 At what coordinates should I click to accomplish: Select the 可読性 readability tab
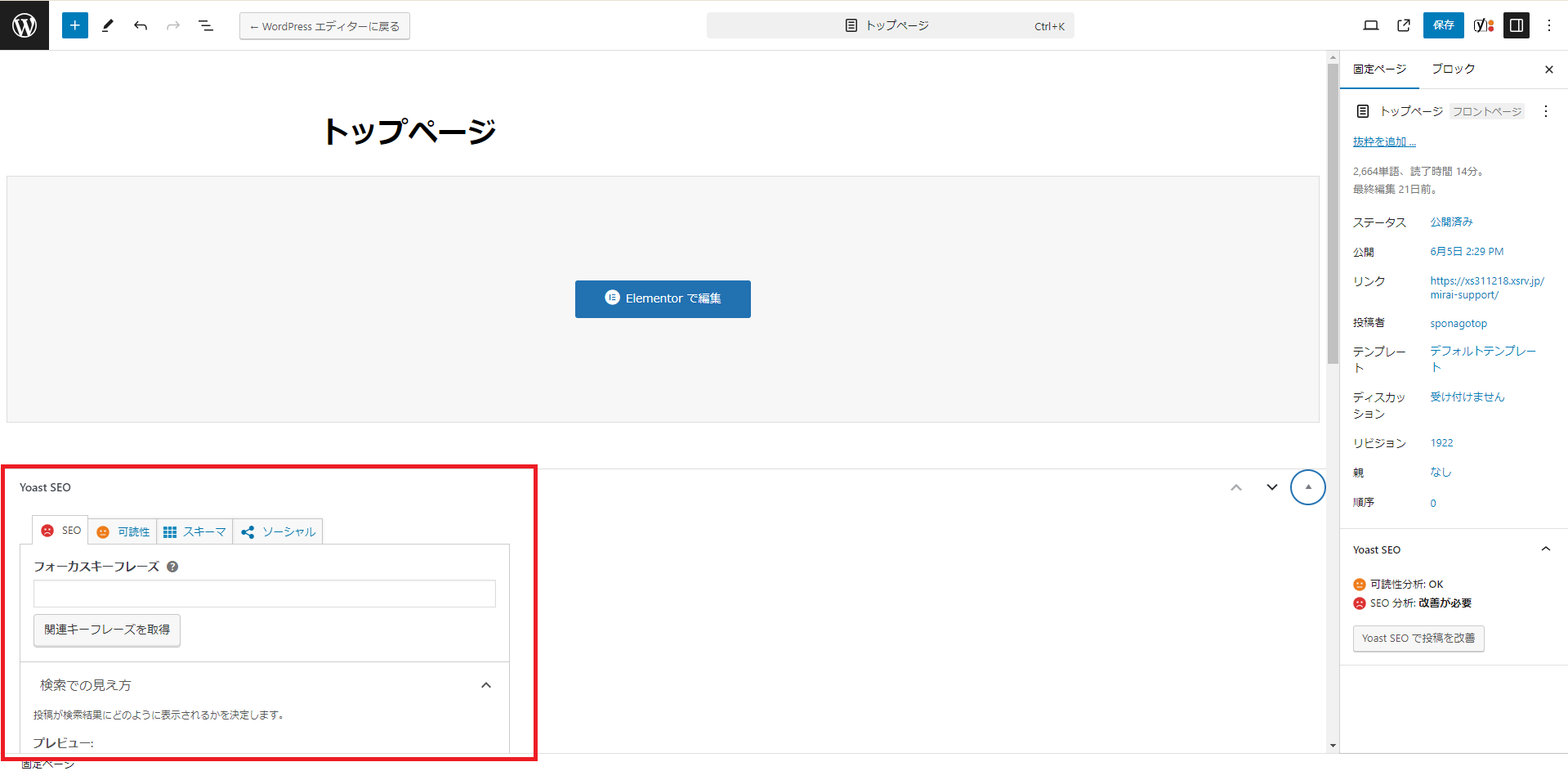point(123,532)
